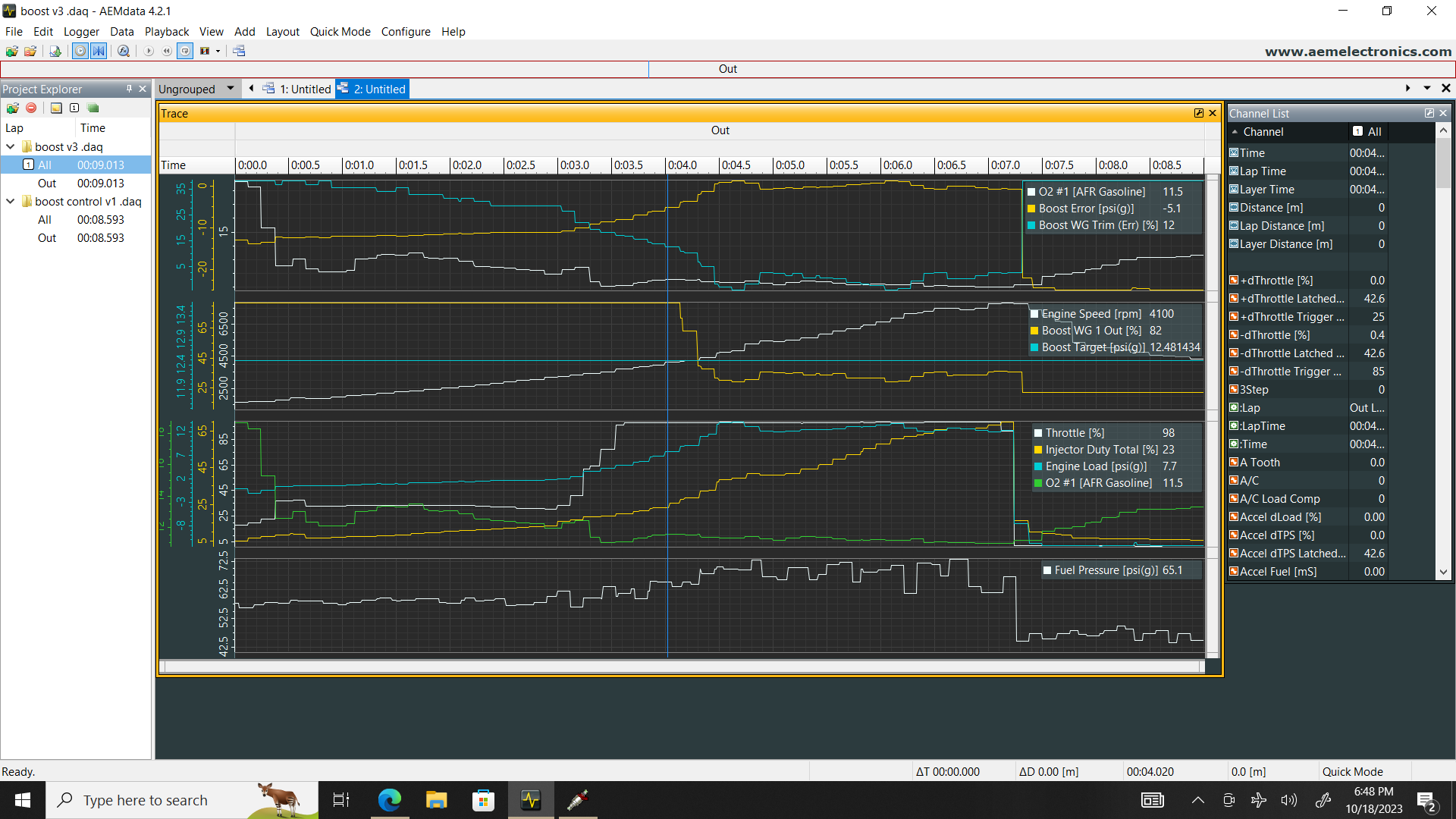
Task: Click the download logger data icon
Action: point(55,51)
